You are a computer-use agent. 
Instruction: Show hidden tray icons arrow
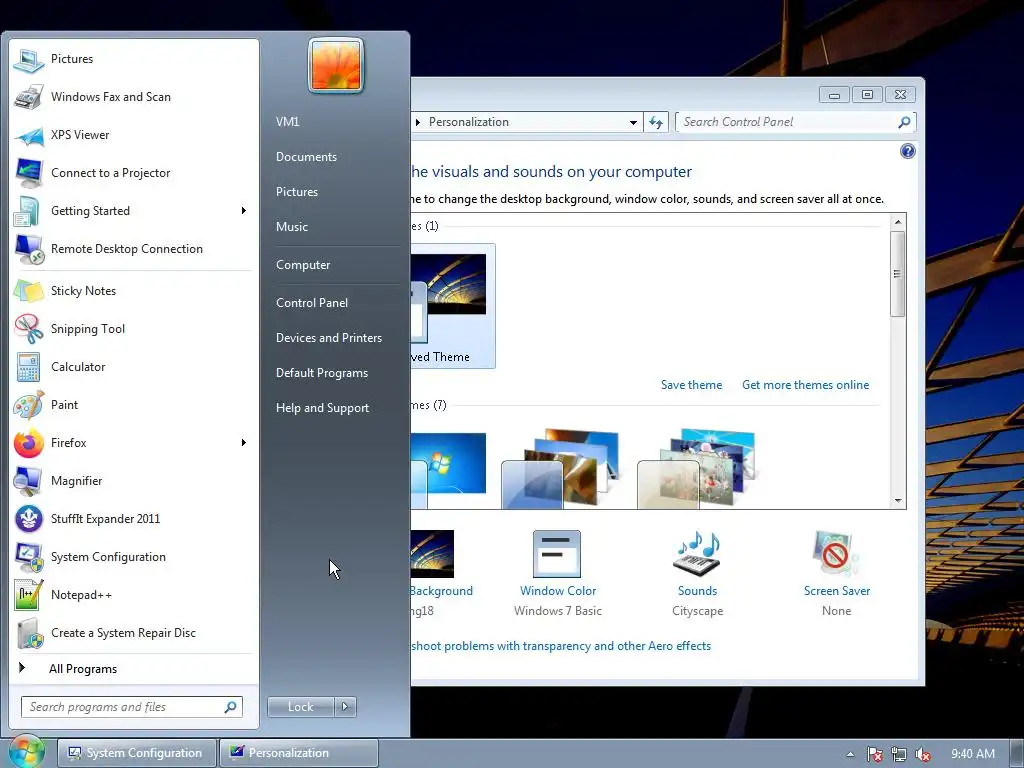(850, 754)
